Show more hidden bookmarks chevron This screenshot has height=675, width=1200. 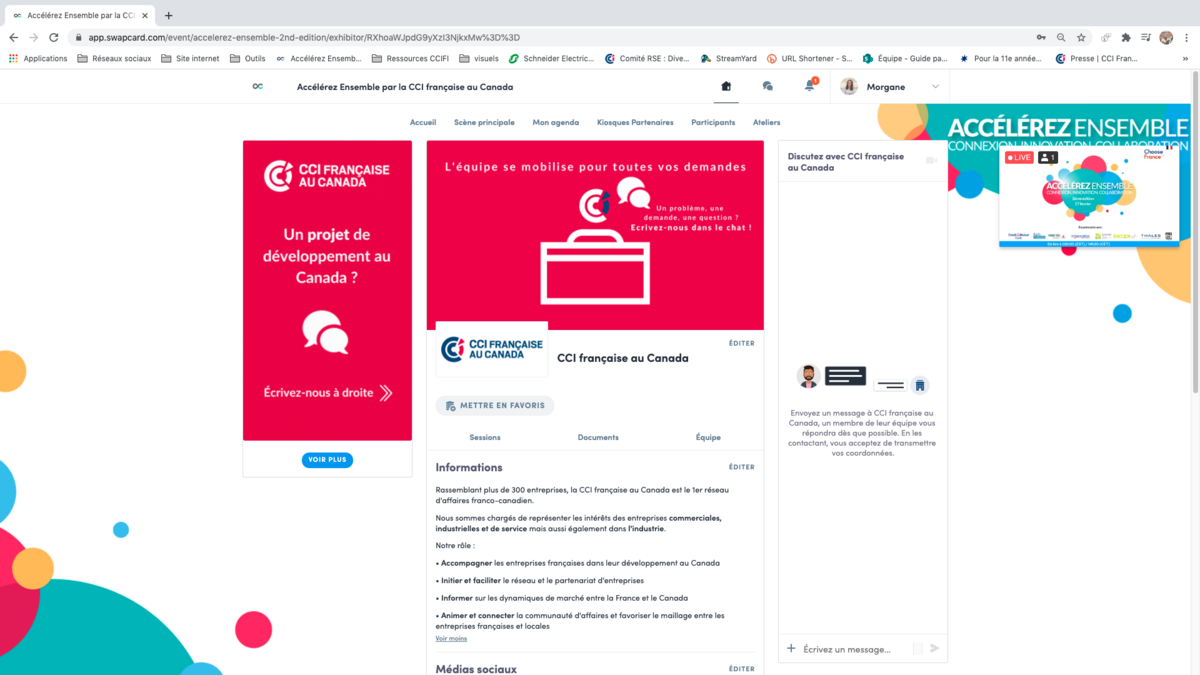click(1186, 58)
